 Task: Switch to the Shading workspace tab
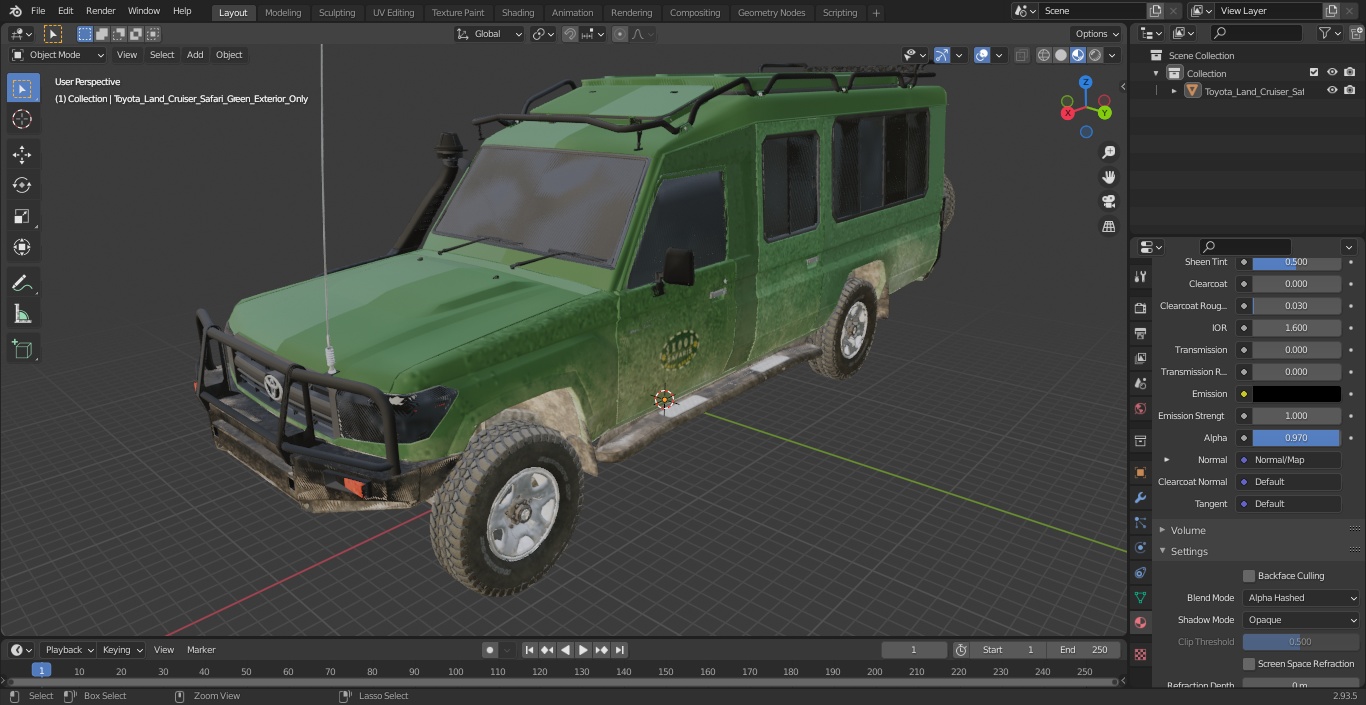pyautogui.click(x=518, y=13)
